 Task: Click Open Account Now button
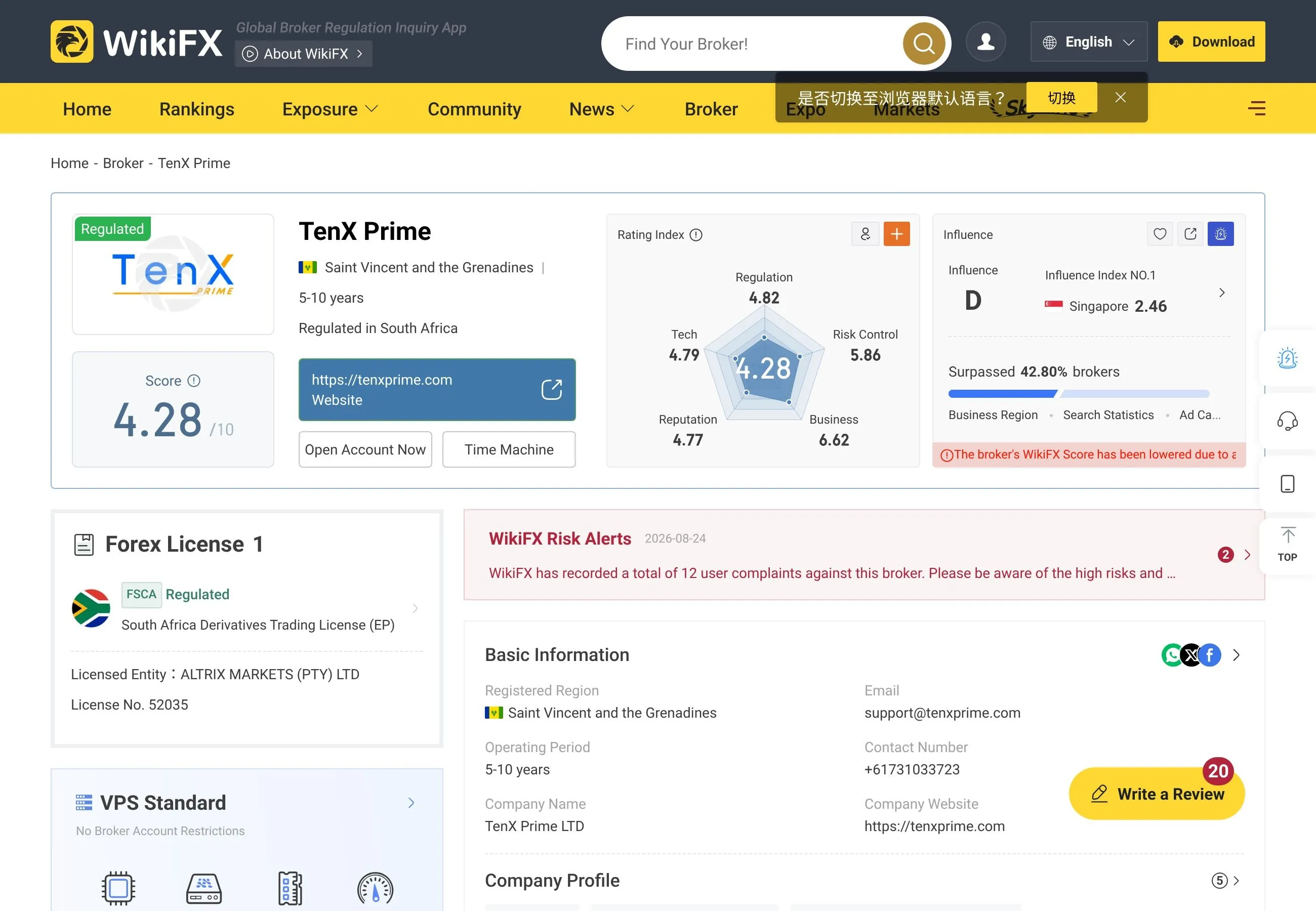[x=365, y=450]
